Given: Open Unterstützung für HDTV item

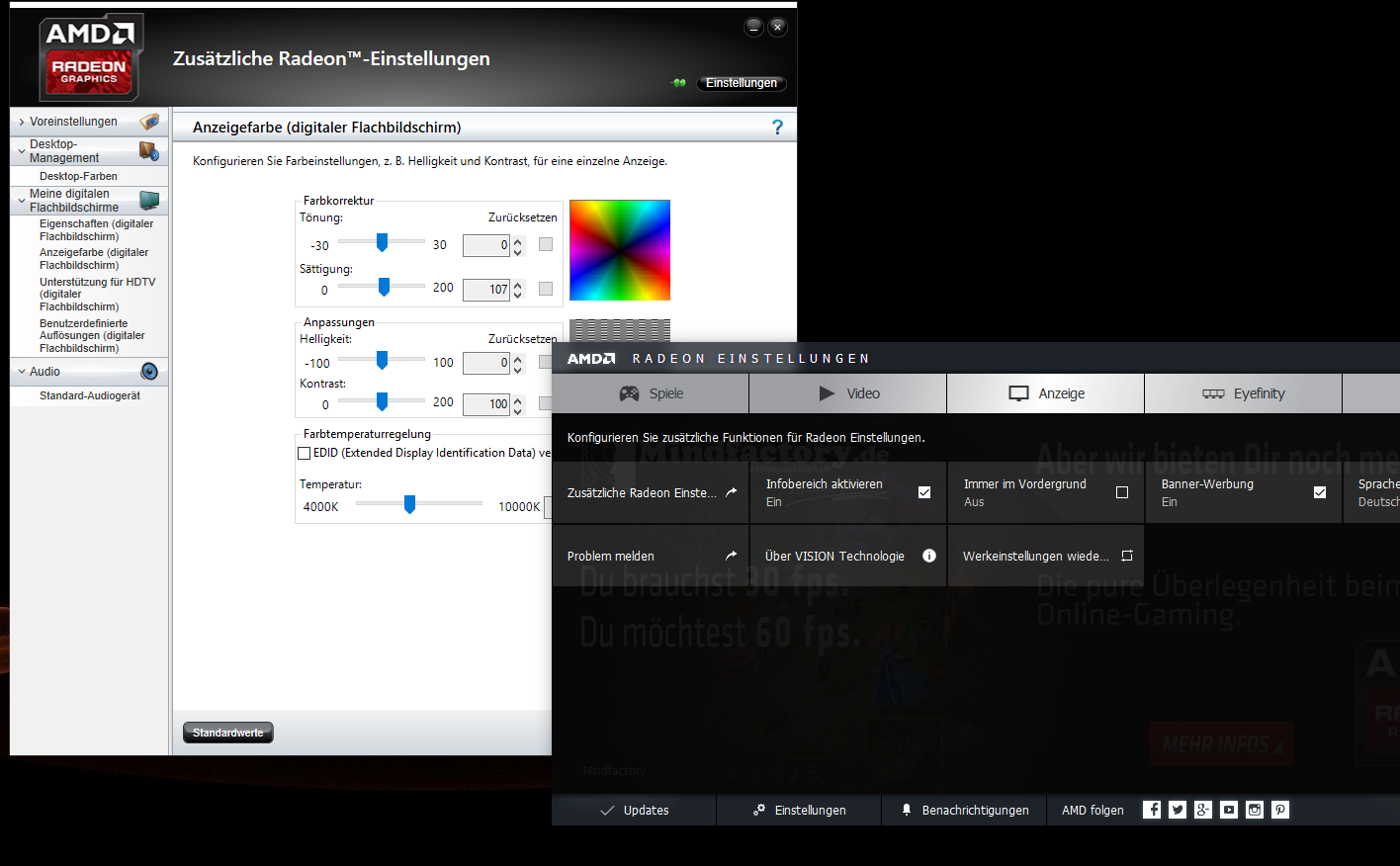Looking at the screenshot, I should click(97, 295).
